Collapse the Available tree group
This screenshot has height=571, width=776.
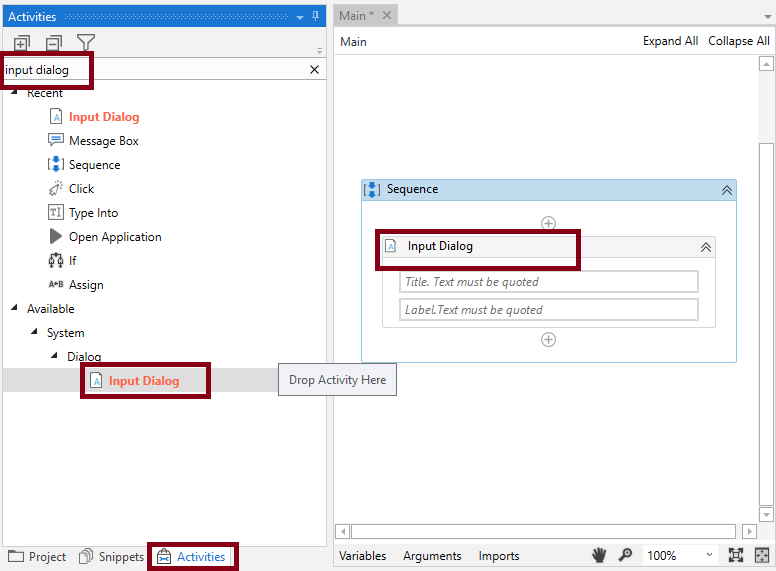pos(14,308)
